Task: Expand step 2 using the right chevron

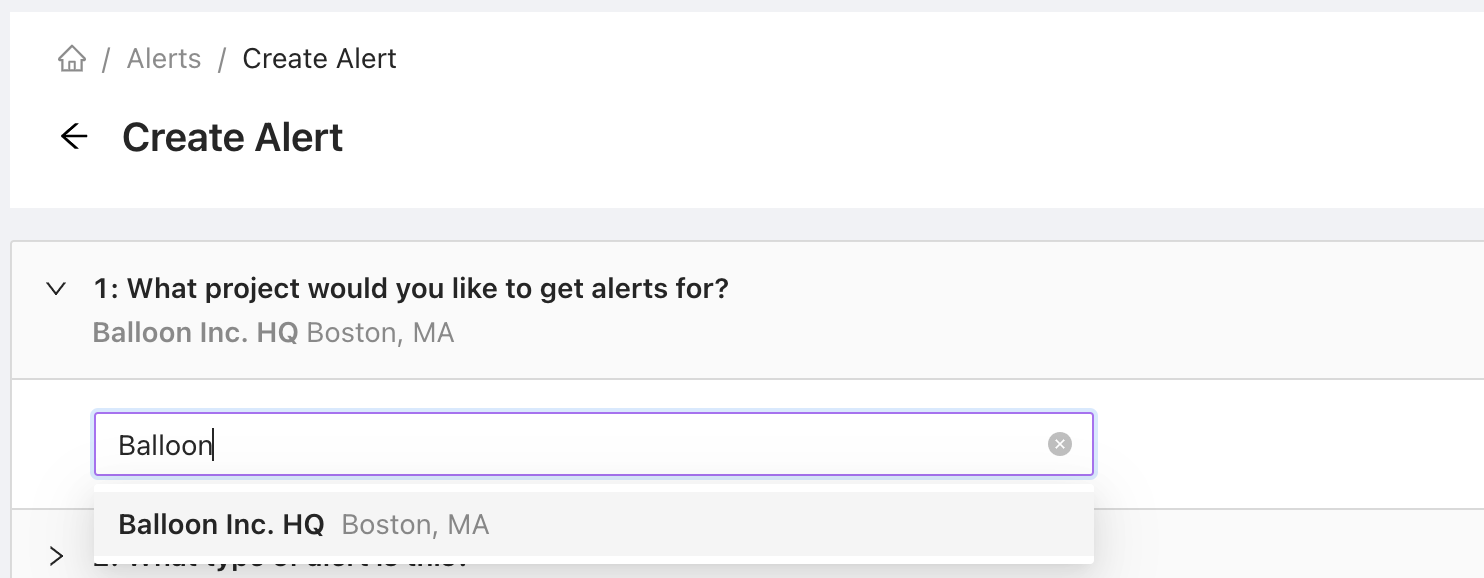Action: (x=57, y=556)
